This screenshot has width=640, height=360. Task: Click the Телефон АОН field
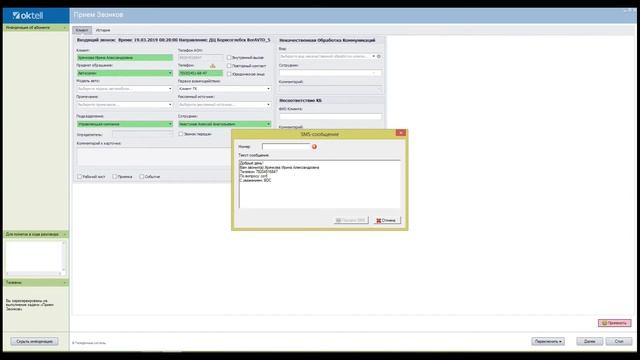201,58
